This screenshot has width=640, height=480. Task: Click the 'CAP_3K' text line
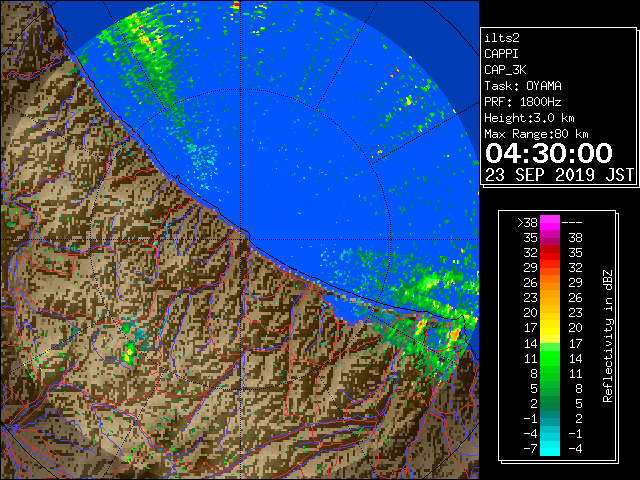tap(505, 70)
